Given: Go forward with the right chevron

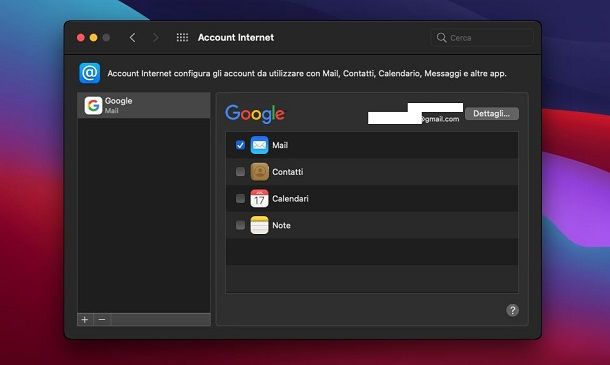Looking at the screenshot, I should 156,38.
